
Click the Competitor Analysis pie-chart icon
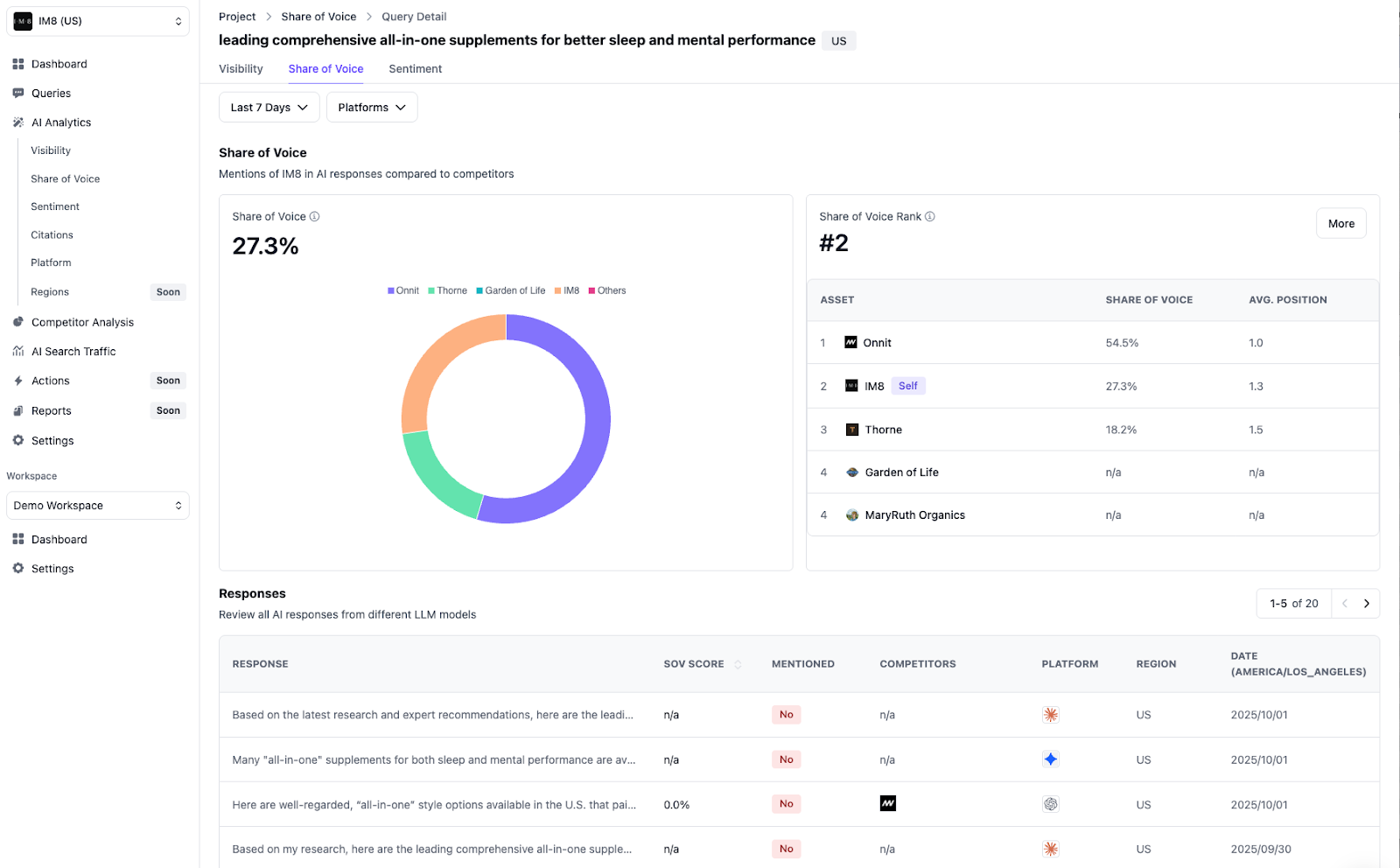(x=18, y=322)
